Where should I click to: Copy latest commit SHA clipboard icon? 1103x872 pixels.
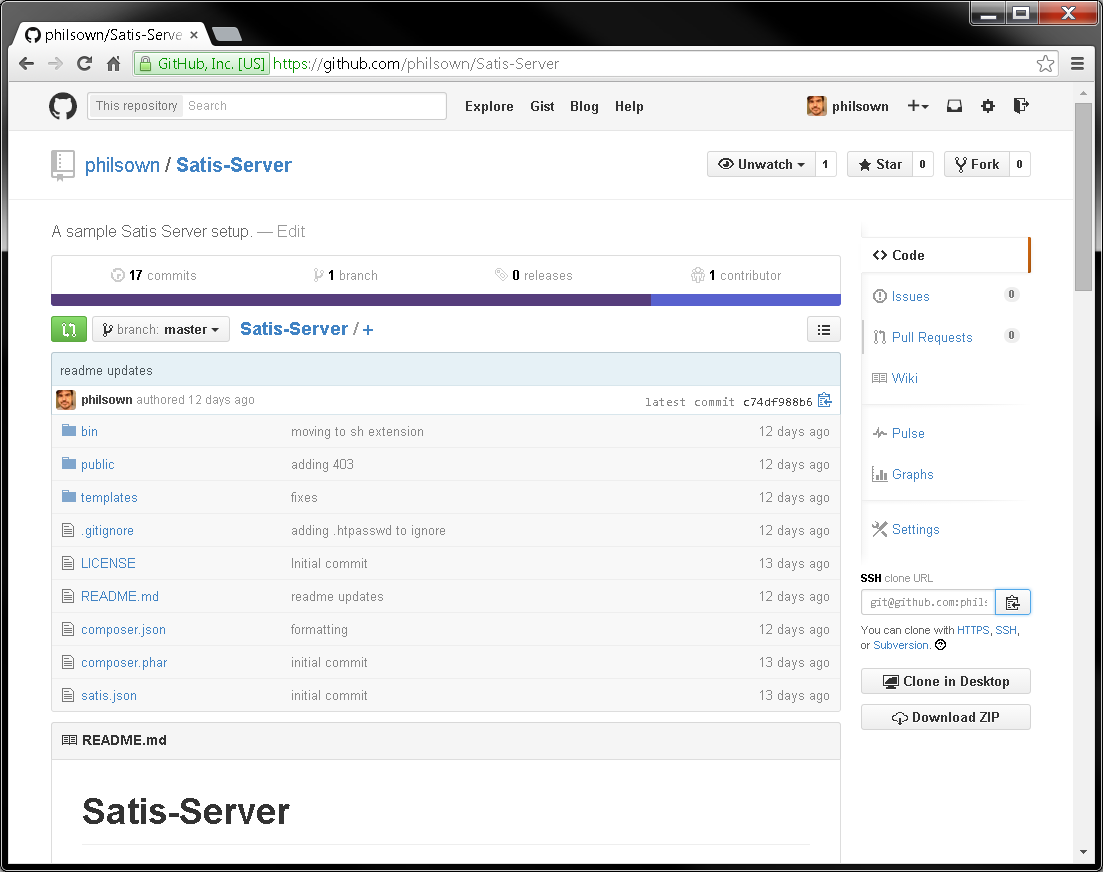[825, 400]
